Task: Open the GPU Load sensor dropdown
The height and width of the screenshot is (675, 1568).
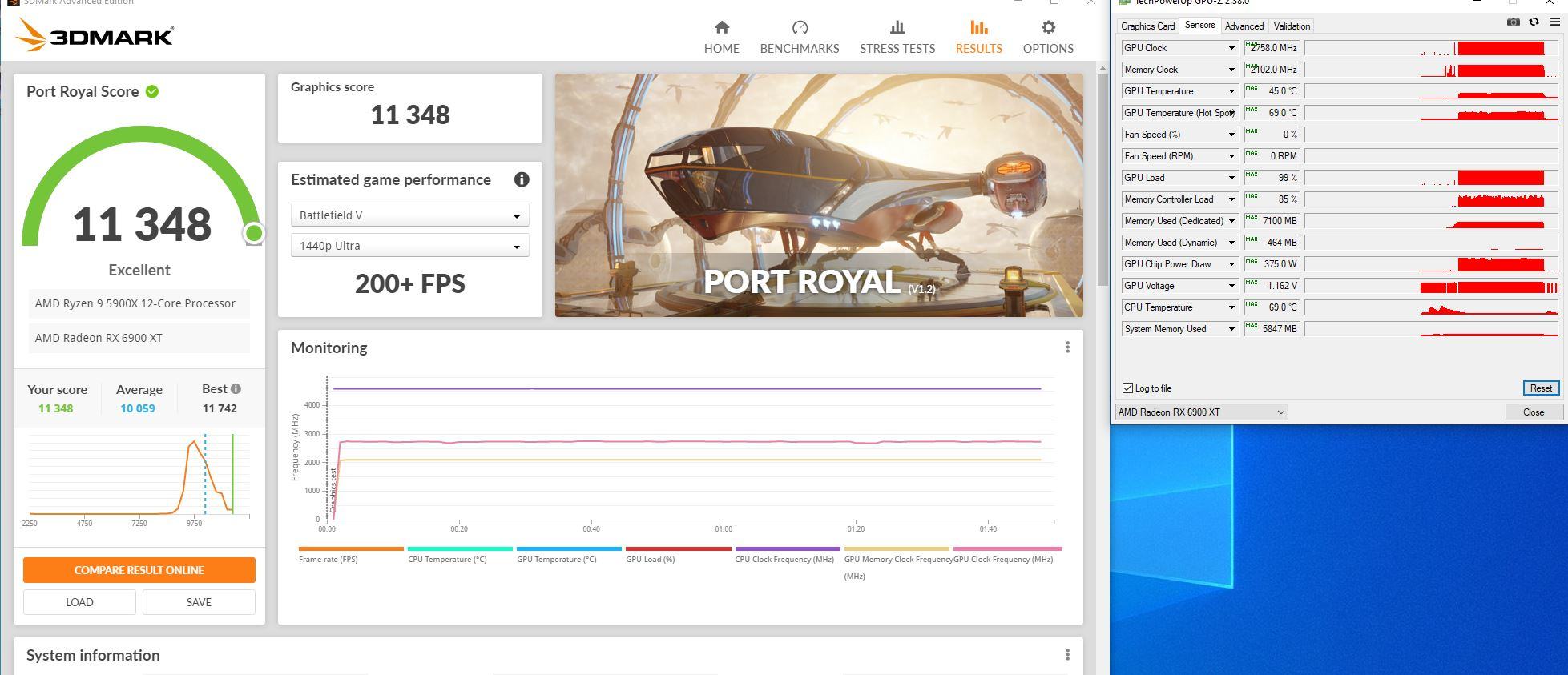Action: [x=1231, y=178]
